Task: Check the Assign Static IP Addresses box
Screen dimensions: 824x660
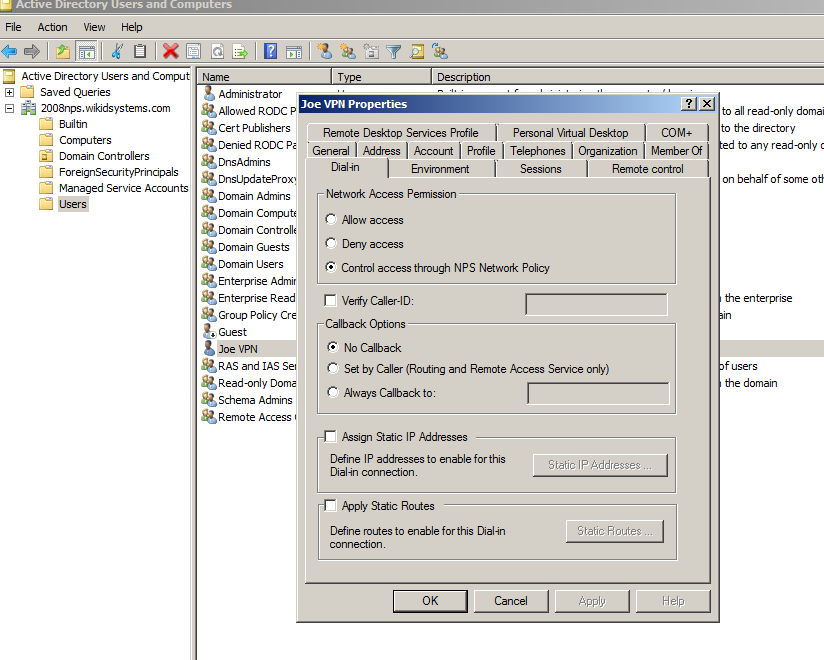Action: 329,436
